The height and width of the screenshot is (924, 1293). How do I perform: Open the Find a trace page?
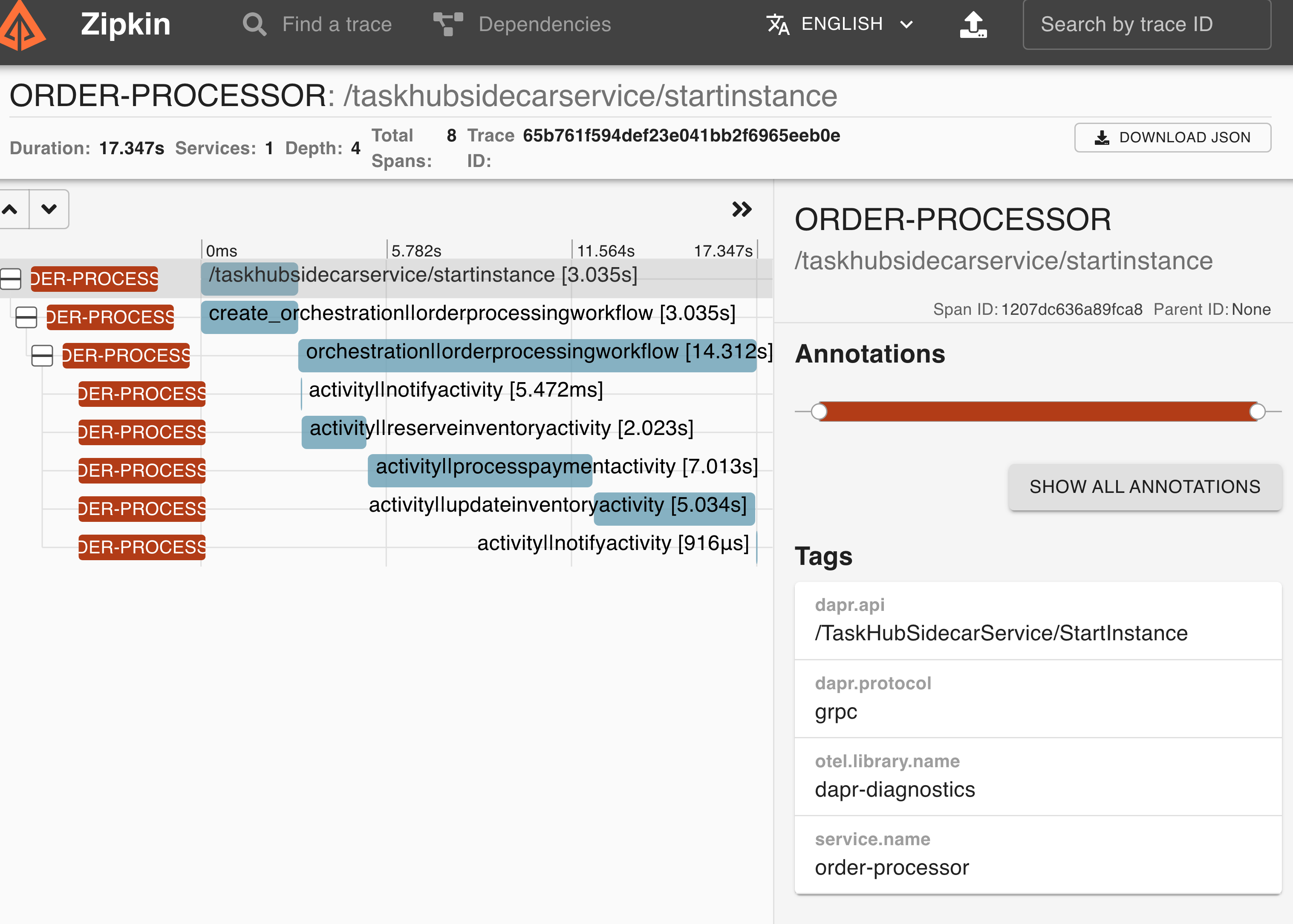coord(336,24)
